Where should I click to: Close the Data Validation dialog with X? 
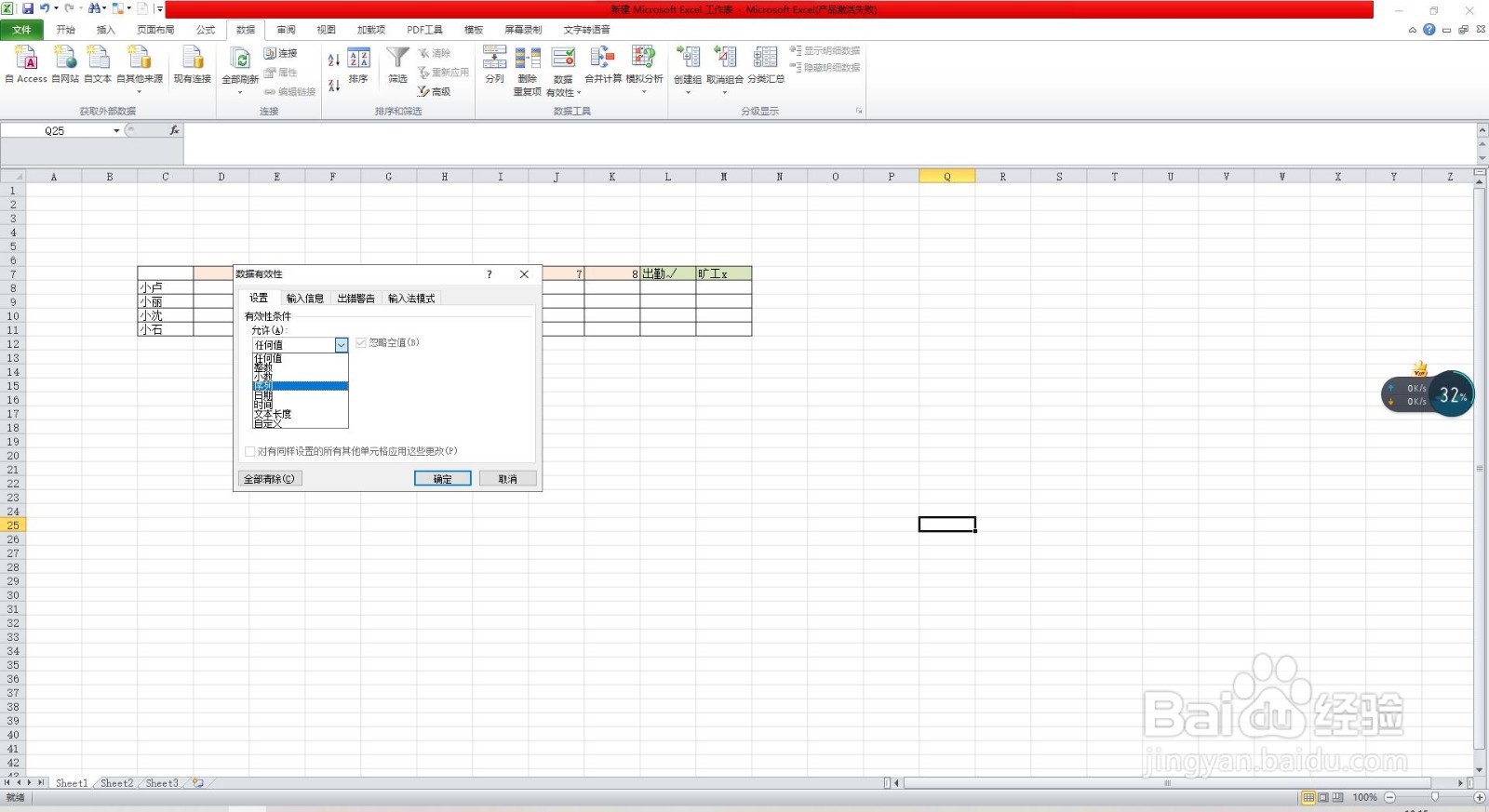click(x=524, y=274)
